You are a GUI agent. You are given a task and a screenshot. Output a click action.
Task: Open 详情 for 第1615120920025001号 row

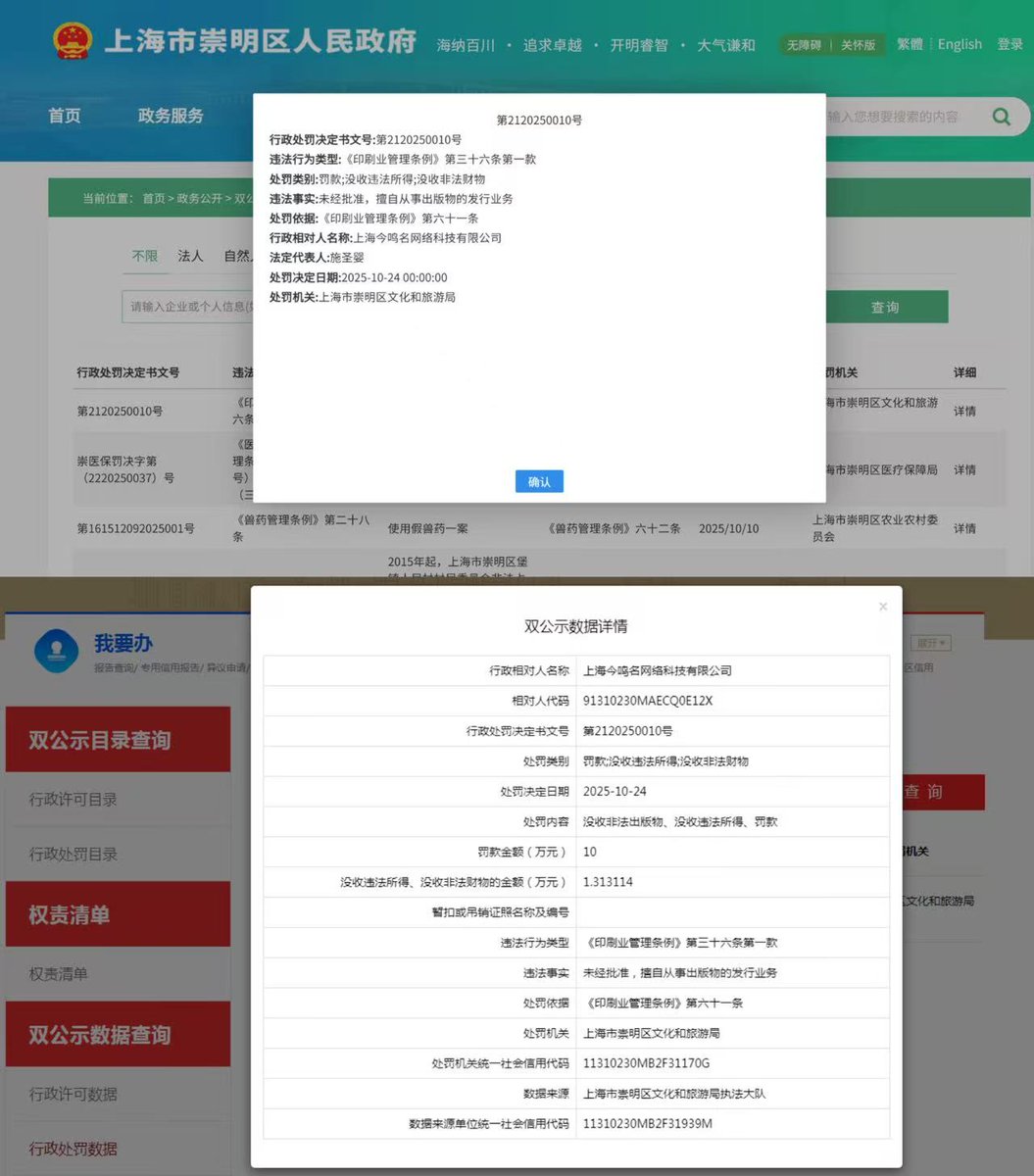[x=964, y=528]
